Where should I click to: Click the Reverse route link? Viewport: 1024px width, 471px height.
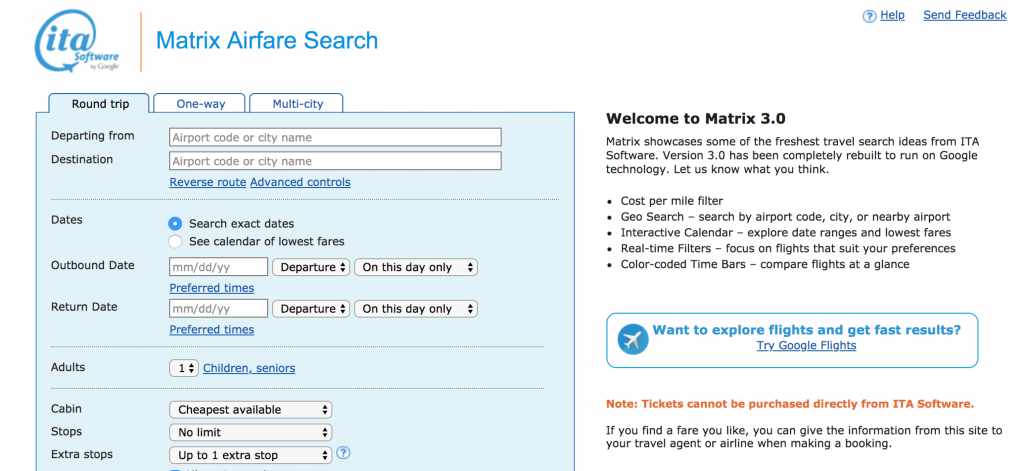(x=208, y=182)
